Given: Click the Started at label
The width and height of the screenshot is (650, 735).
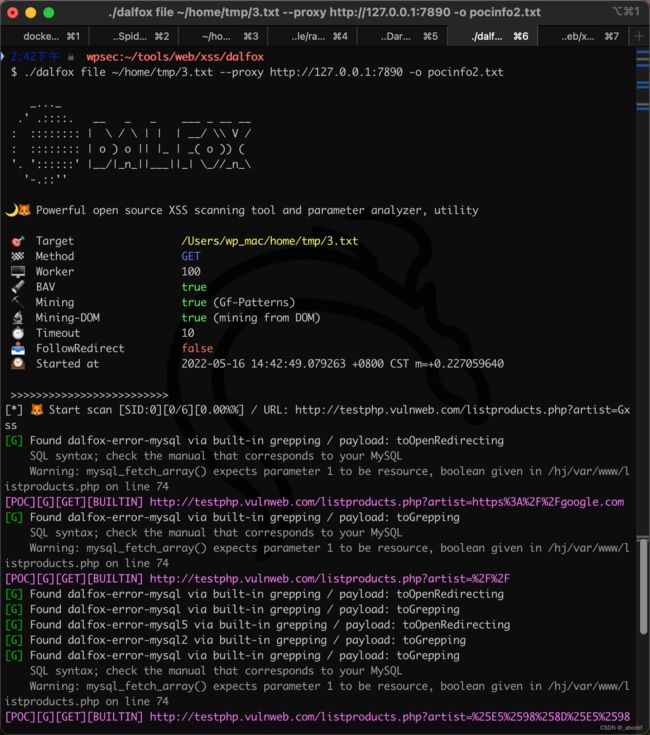Looking at the screenshot, I should coord(67,364).
